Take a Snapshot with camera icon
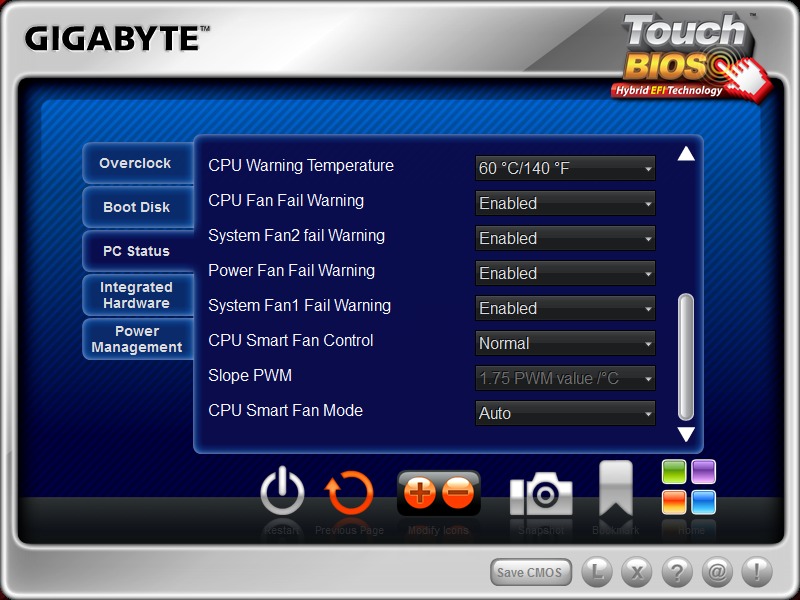 [541, 493]
